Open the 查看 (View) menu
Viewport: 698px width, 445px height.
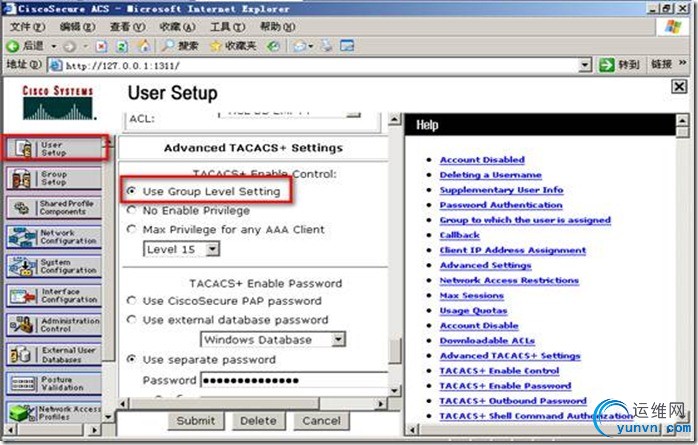[x=128, y=27]
